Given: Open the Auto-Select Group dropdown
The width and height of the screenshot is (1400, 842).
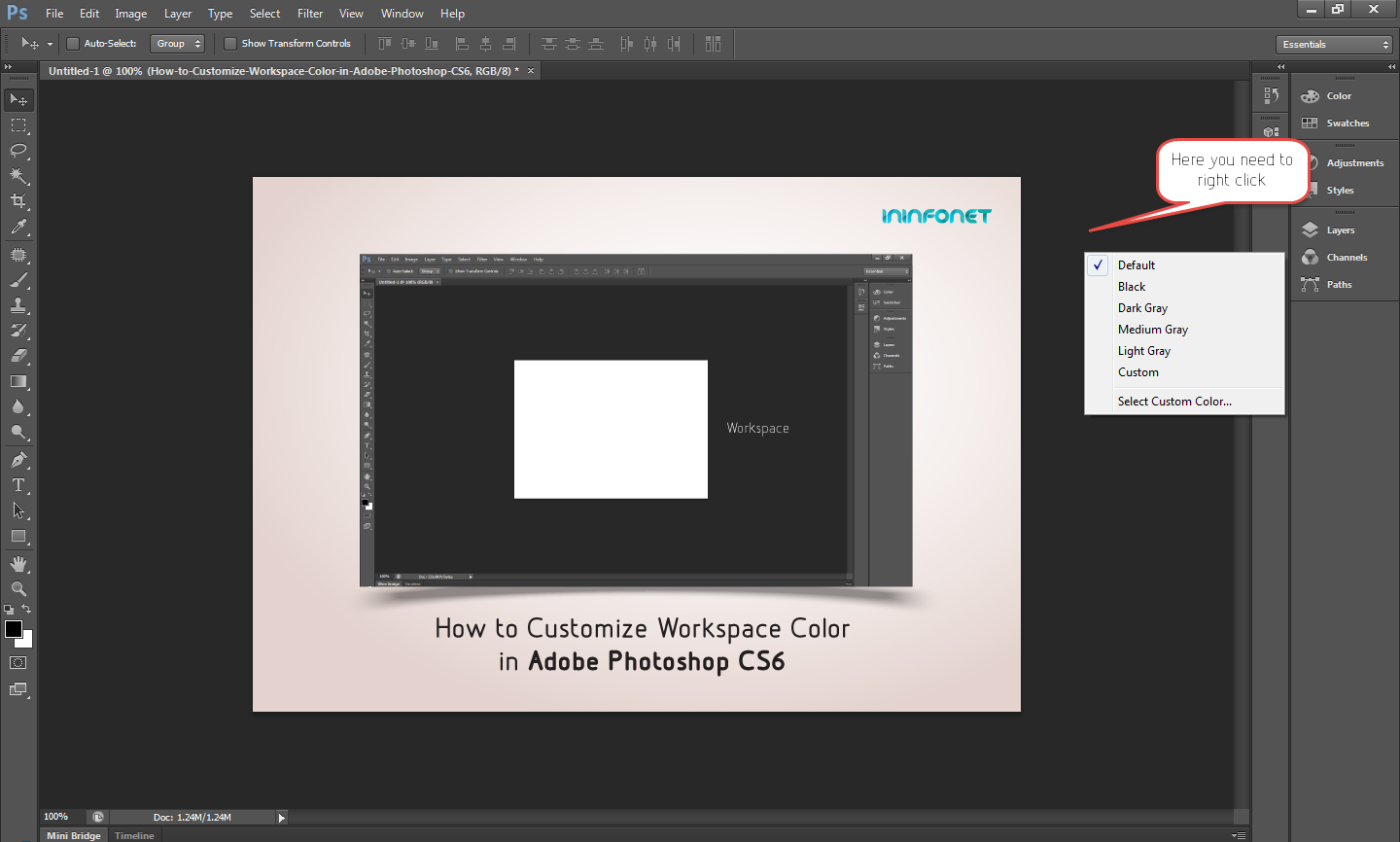Looking at the screenshot, I should coord(177,43).
